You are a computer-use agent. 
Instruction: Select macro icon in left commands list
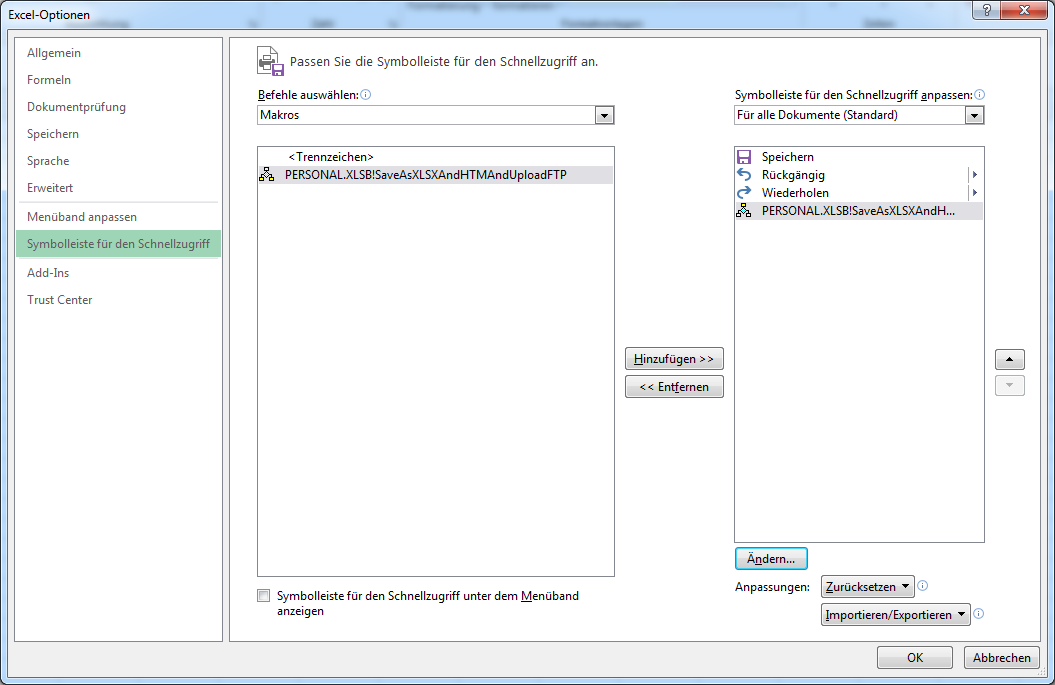266,175
